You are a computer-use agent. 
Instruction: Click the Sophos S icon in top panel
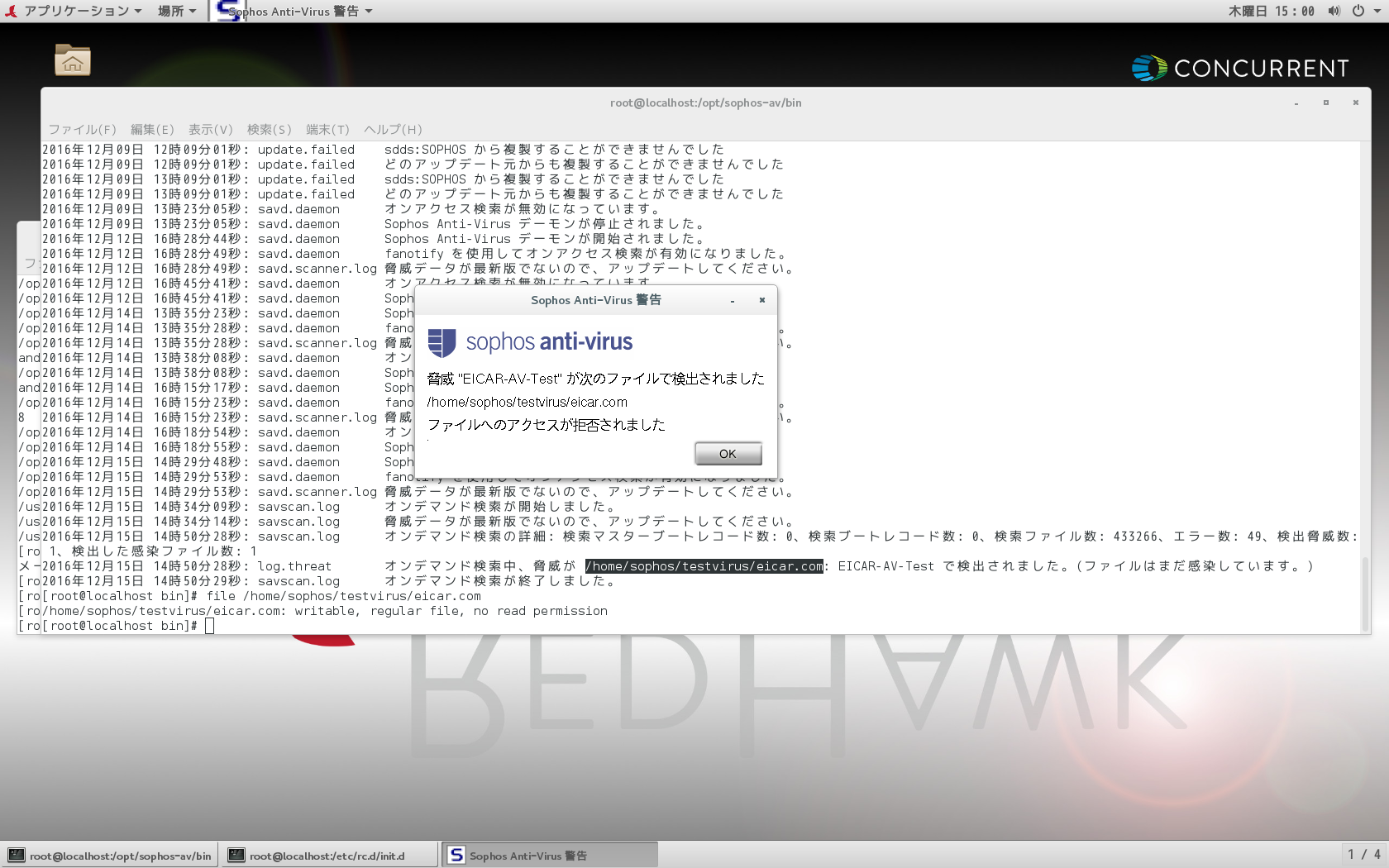(227, 11)
